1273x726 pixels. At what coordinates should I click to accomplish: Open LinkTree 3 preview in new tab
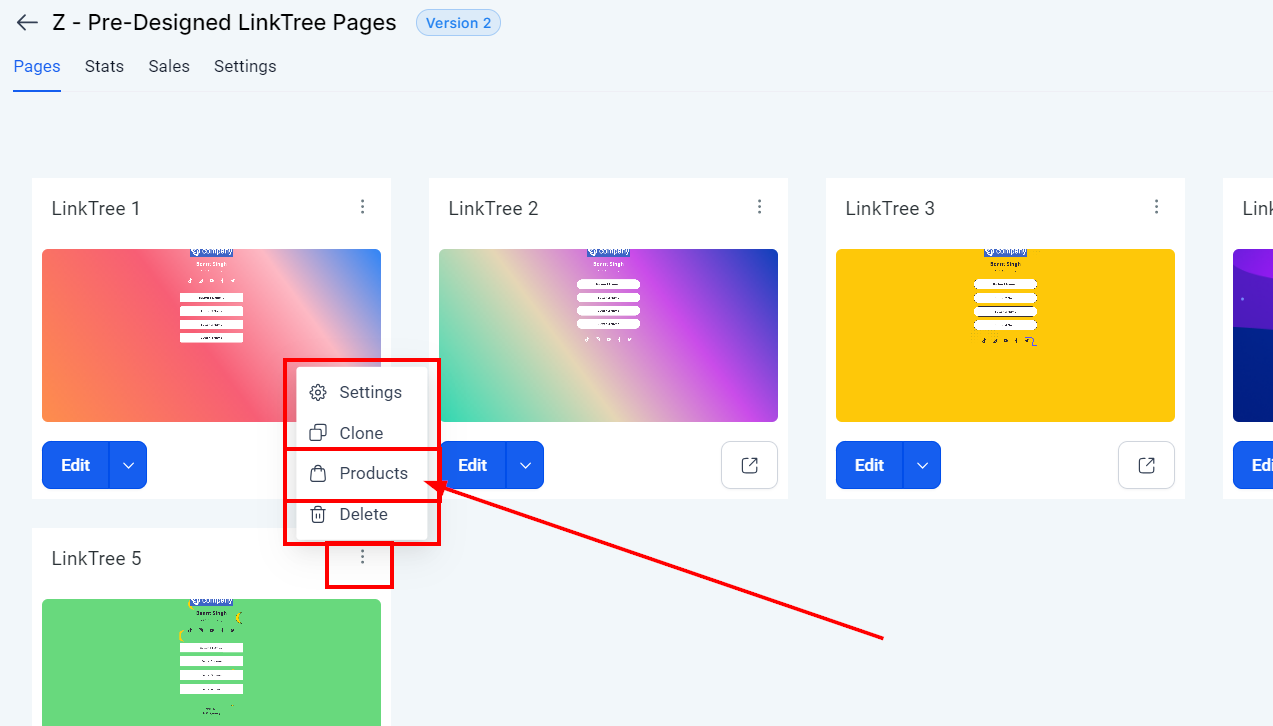(x=1146, y=465)
